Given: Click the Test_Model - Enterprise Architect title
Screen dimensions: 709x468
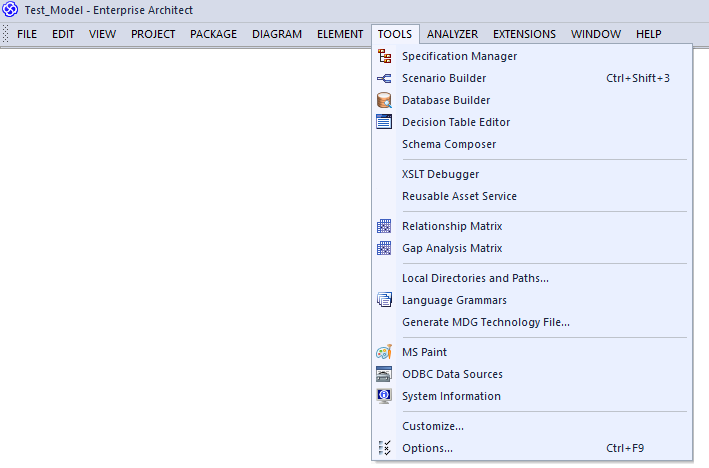Looking at the screenshot, I should click(x=109, y=10).
